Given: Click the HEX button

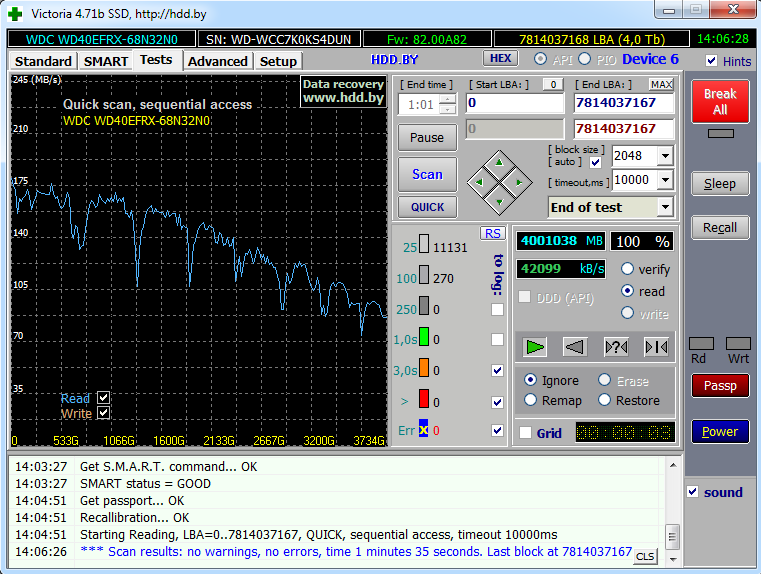Looking at the screenshot, I should pos(499,59).
